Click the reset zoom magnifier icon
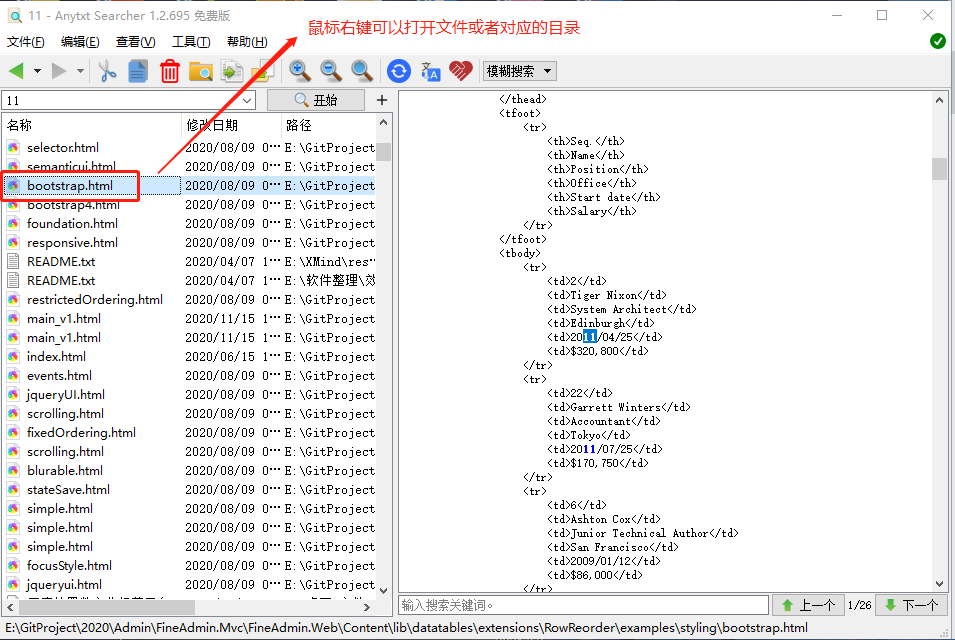 [362, 71]
